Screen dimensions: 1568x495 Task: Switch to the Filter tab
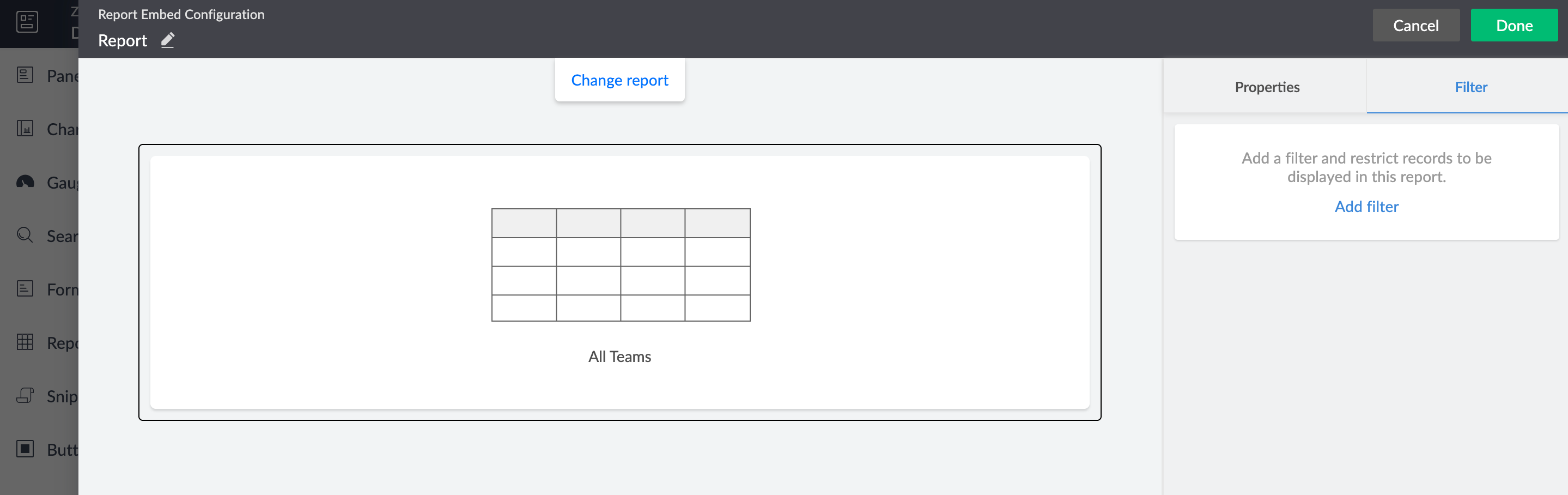[1470, 87]
